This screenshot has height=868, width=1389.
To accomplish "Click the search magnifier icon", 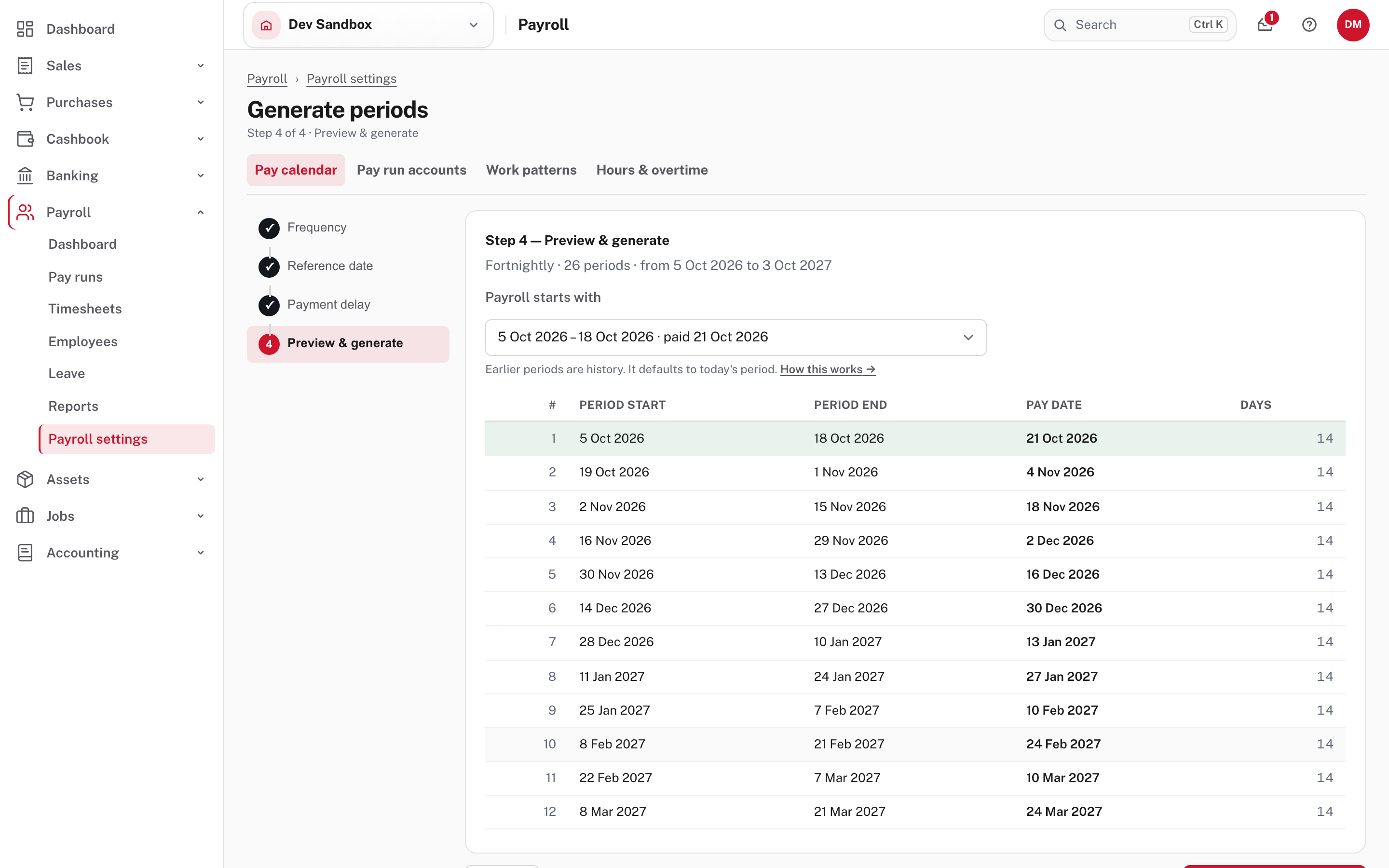I will tap(1060, 25).
